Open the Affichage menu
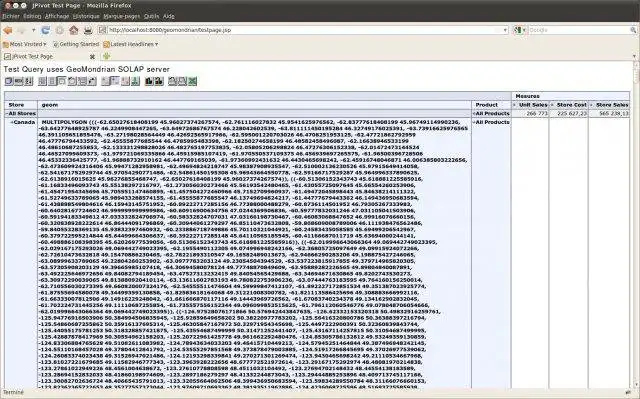This screenshot has height=399, width=640. 57,16
